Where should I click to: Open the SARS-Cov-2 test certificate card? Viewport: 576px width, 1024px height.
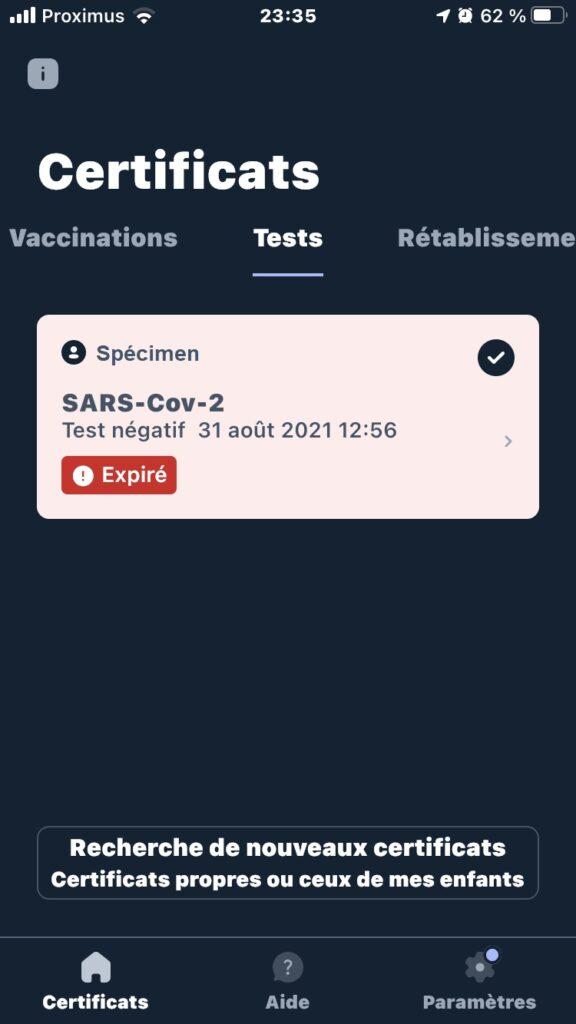point(288,417)
